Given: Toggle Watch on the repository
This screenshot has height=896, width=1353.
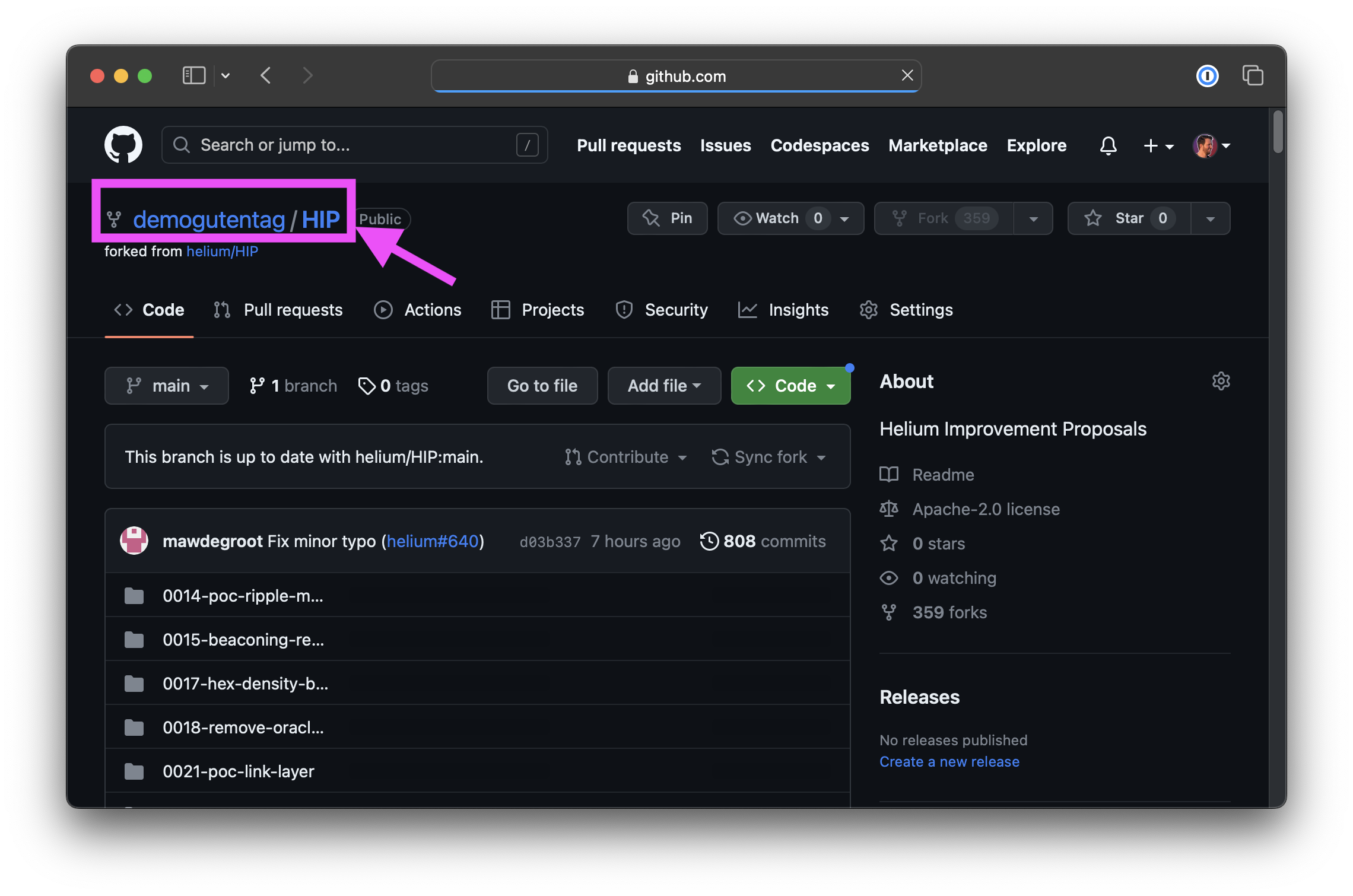Looking at the screenshot, I should tap(777, 218).
